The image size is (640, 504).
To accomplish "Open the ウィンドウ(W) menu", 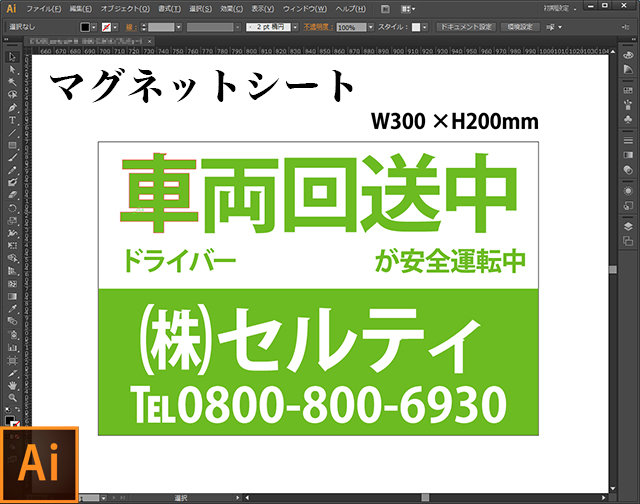I will 305,9.
